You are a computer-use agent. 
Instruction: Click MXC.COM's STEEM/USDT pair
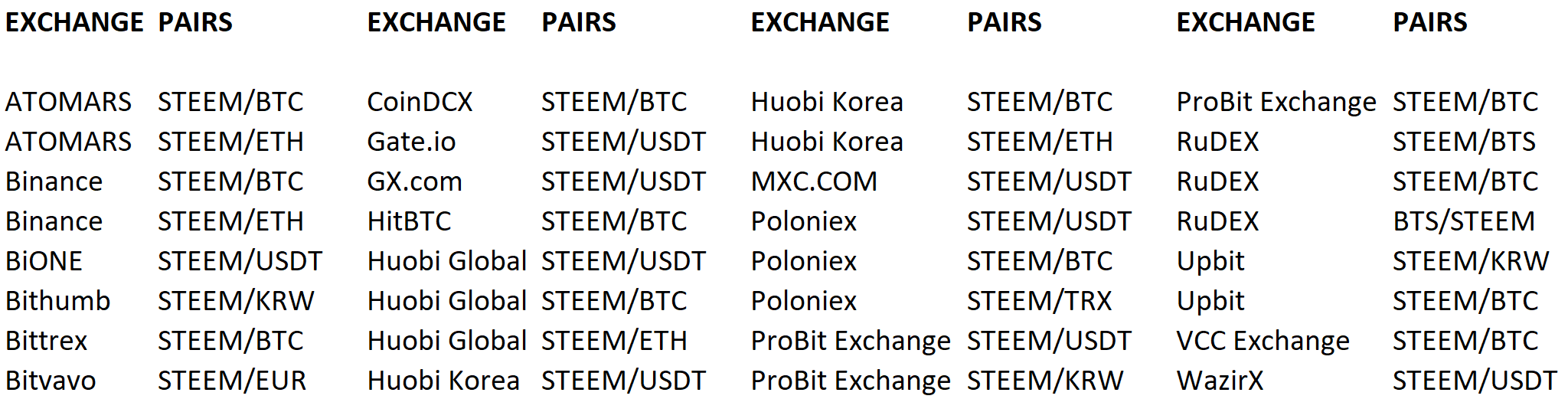(1049, 182)
